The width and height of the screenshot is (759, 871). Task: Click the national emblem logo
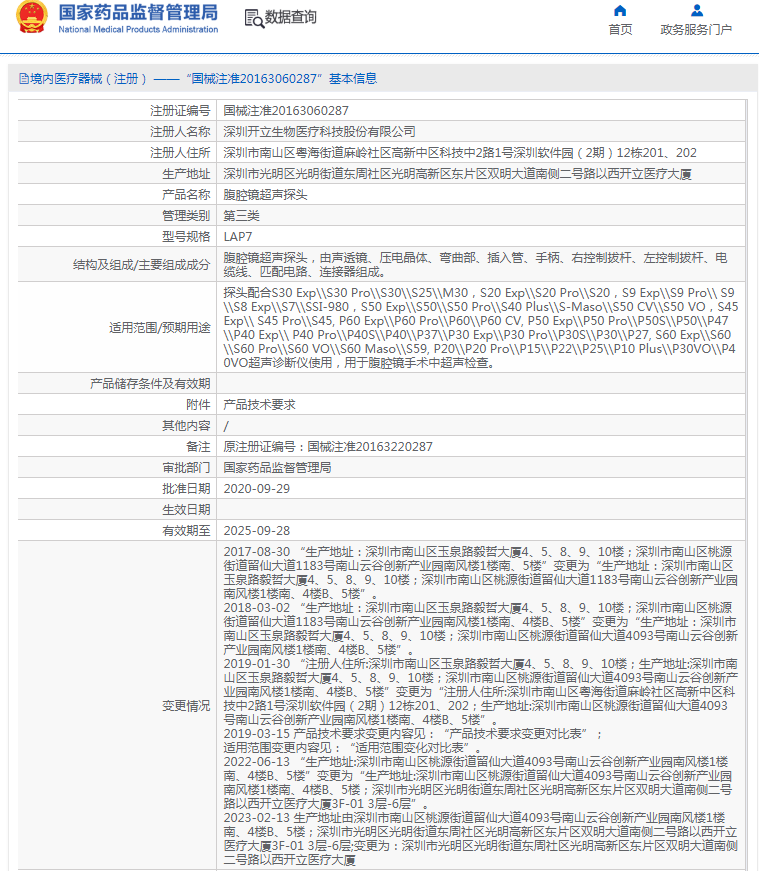click(x=32, y=17)
